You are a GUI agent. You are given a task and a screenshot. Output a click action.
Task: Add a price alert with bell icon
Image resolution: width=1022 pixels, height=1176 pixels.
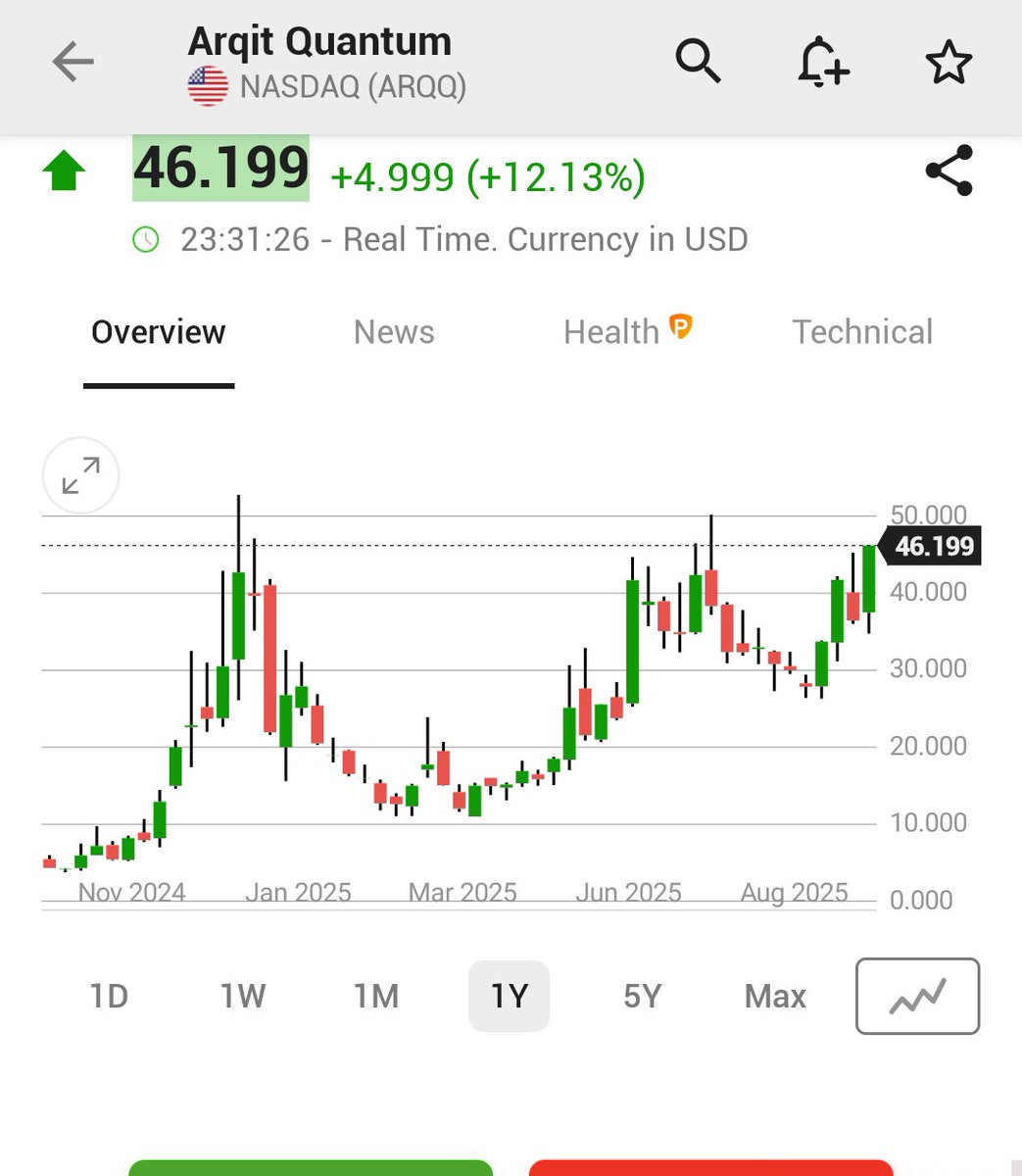pos(822,63)
